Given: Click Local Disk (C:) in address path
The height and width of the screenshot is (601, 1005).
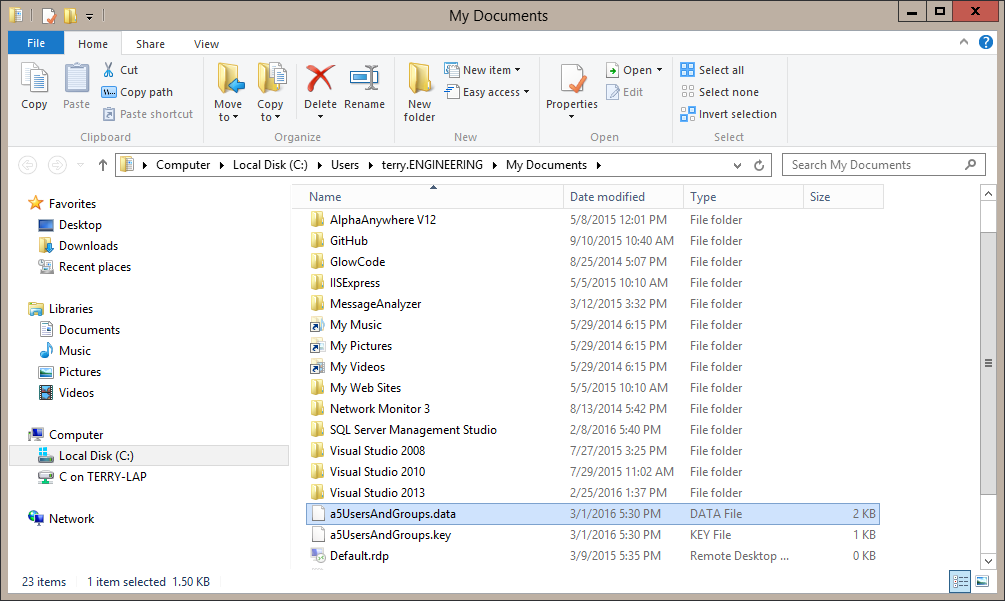Looking at the screenshot, I should click(x=270, y=165).
